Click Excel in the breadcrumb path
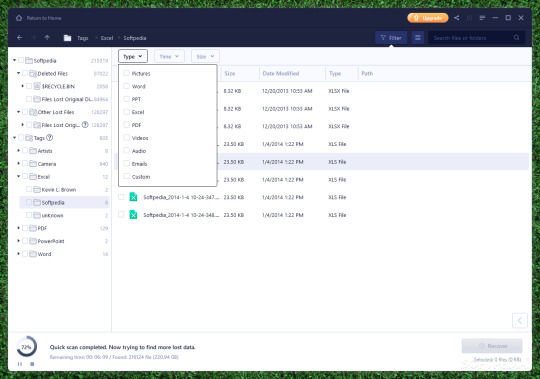This screenshot has width=540, height=379. [107, 38]
